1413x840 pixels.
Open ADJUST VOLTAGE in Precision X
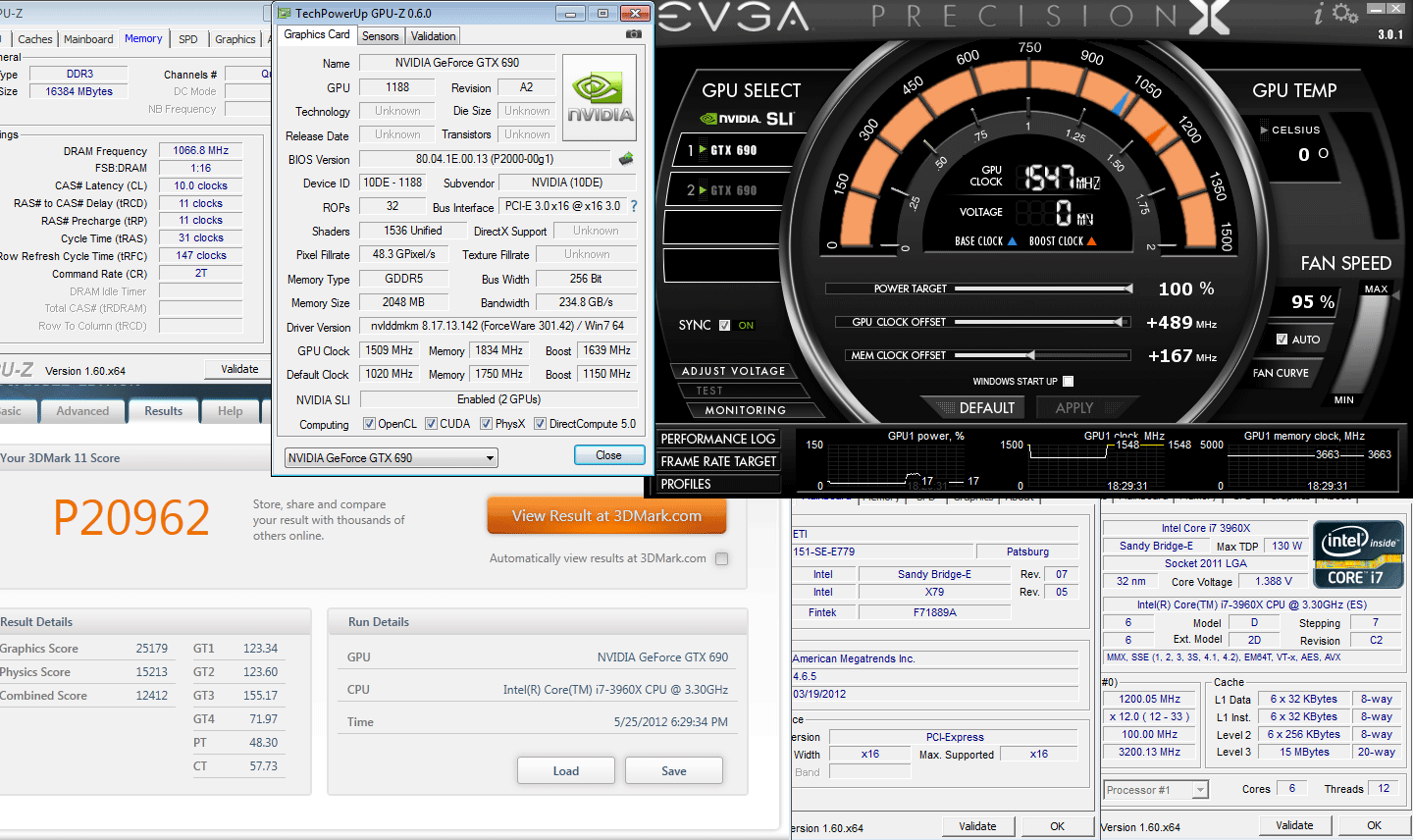tap(734, 371)
